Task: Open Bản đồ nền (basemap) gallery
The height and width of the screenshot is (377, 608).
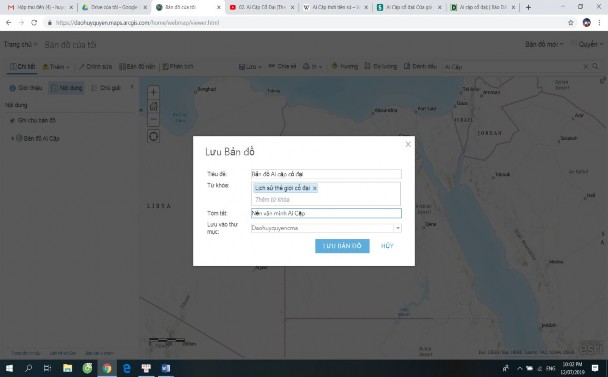Action: coord(137,66)
